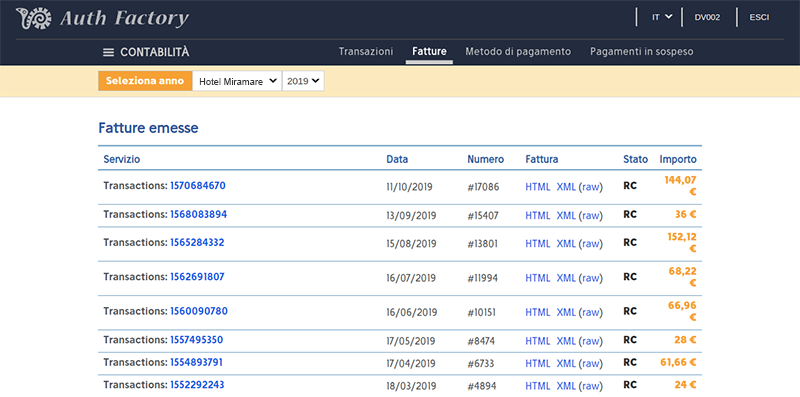Click the Seleziona anno orange label
The image size is (800, 397).
coord(145,81)
